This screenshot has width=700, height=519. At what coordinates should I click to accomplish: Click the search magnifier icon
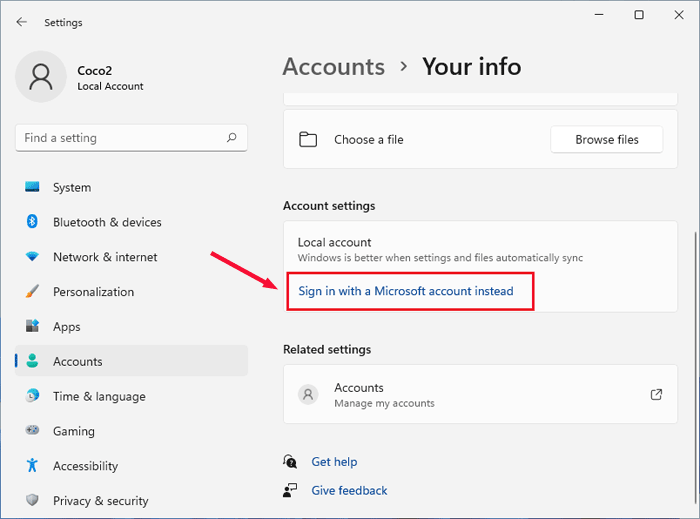pos(231,137)
